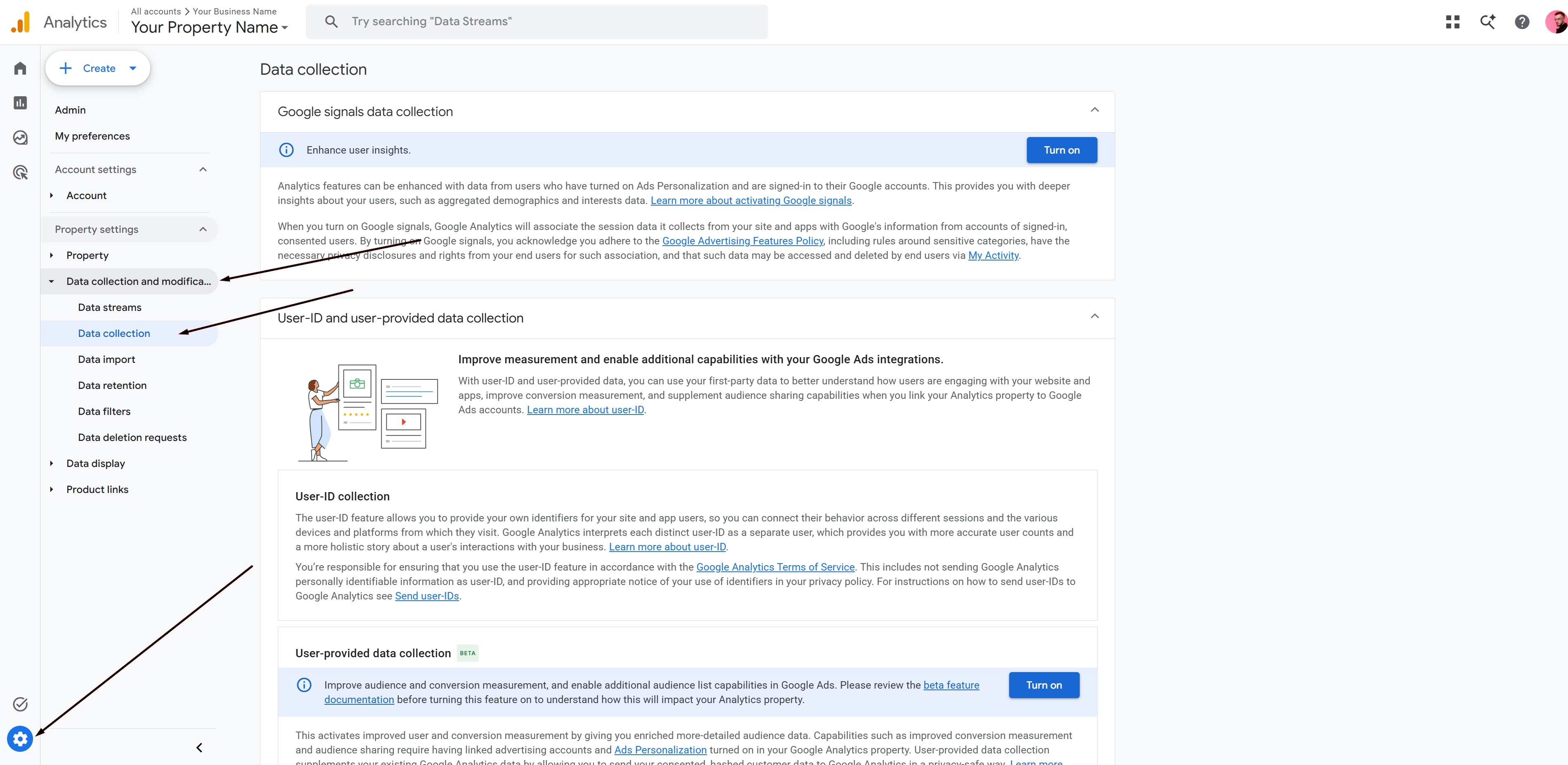Open the Advertising icon in left rail

(20, 173)
